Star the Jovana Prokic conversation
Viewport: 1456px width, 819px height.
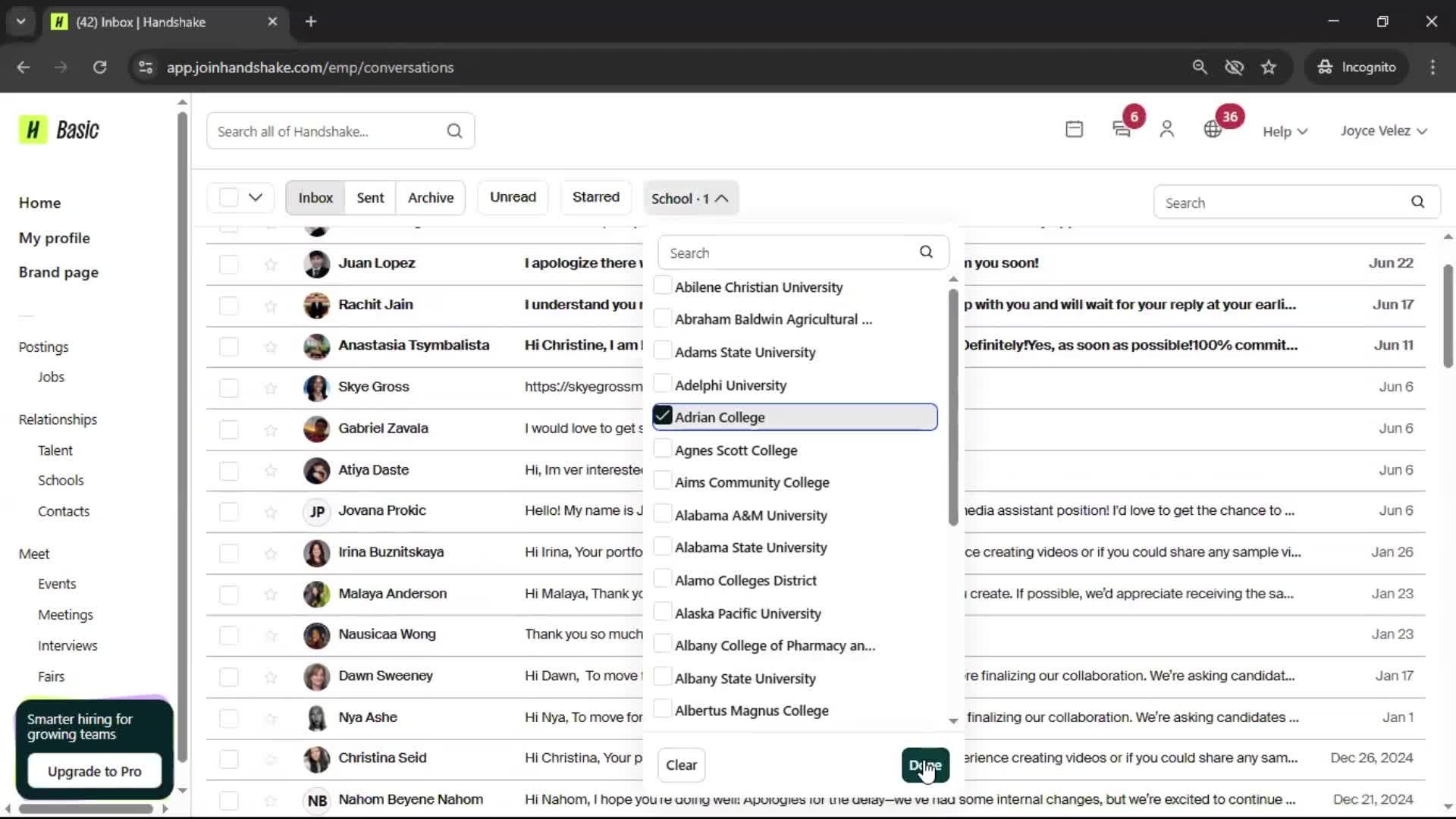click(x=271, y=512)
